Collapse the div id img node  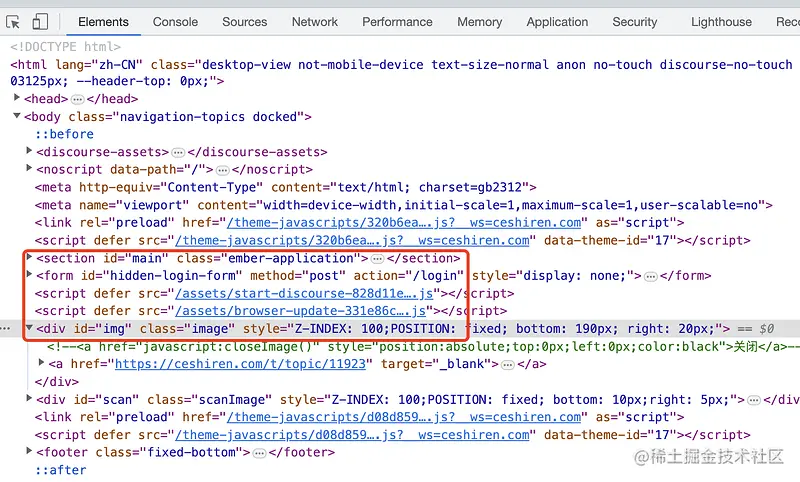click(x=29, y=328)
